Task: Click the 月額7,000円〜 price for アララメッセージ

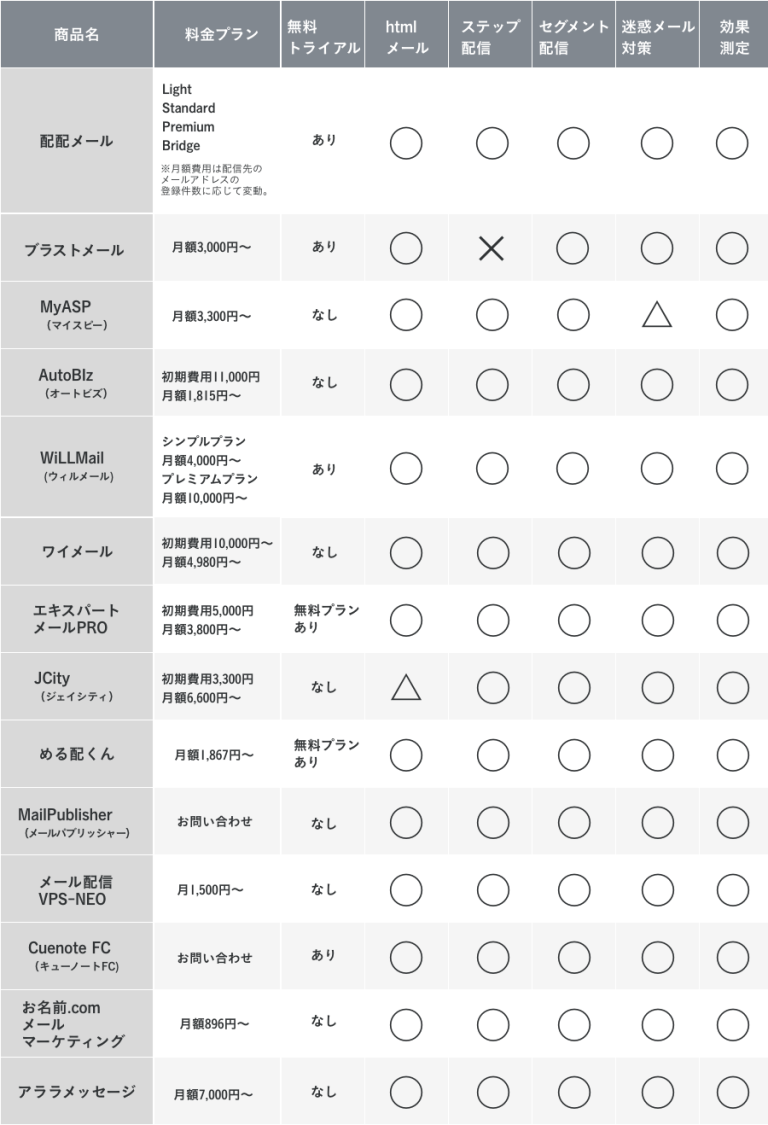Action: [211, 1093]
